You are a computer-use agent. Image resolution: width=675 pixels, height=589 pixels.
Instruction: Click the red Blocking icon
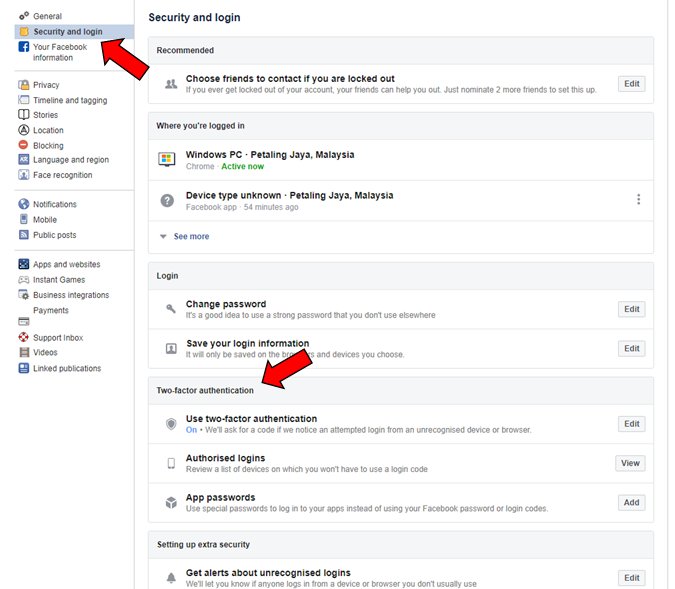tap(24, 145)
